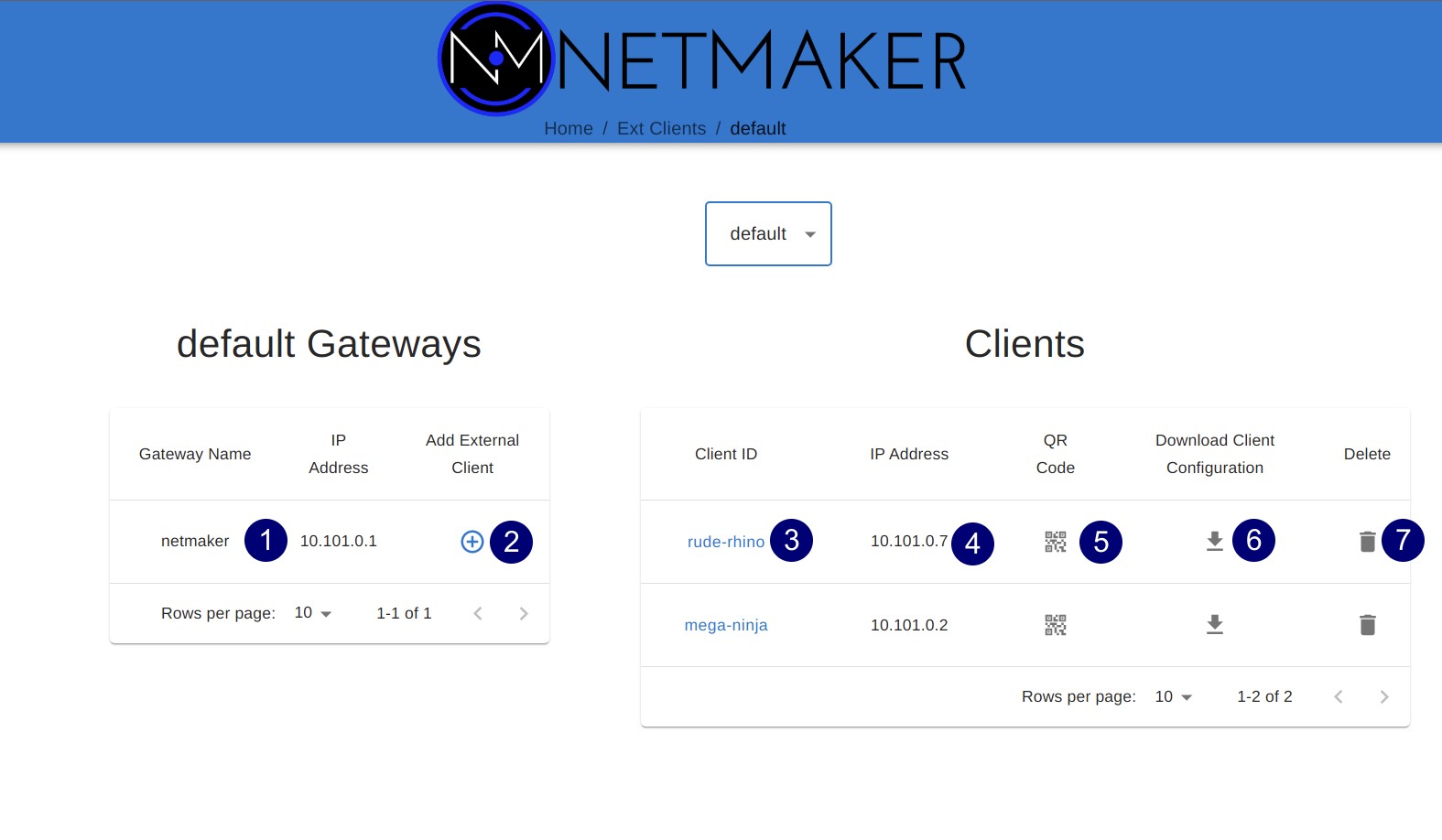Click the Netmaker logo icon
The image size is (1442, 840).
point(496,59)
